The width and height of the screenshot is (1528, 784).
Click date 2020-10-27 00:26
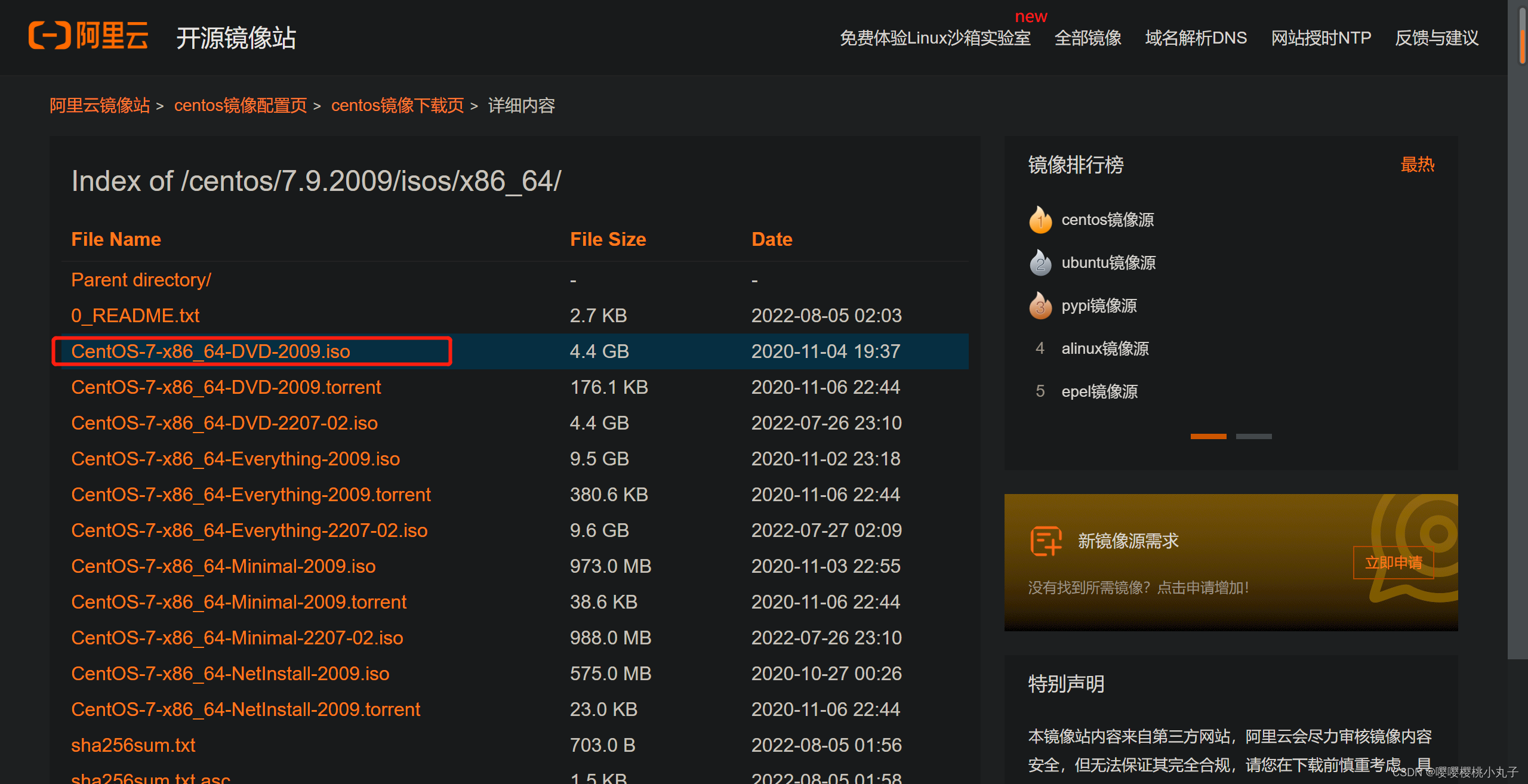pyautogui.click(x=826, y=674)
